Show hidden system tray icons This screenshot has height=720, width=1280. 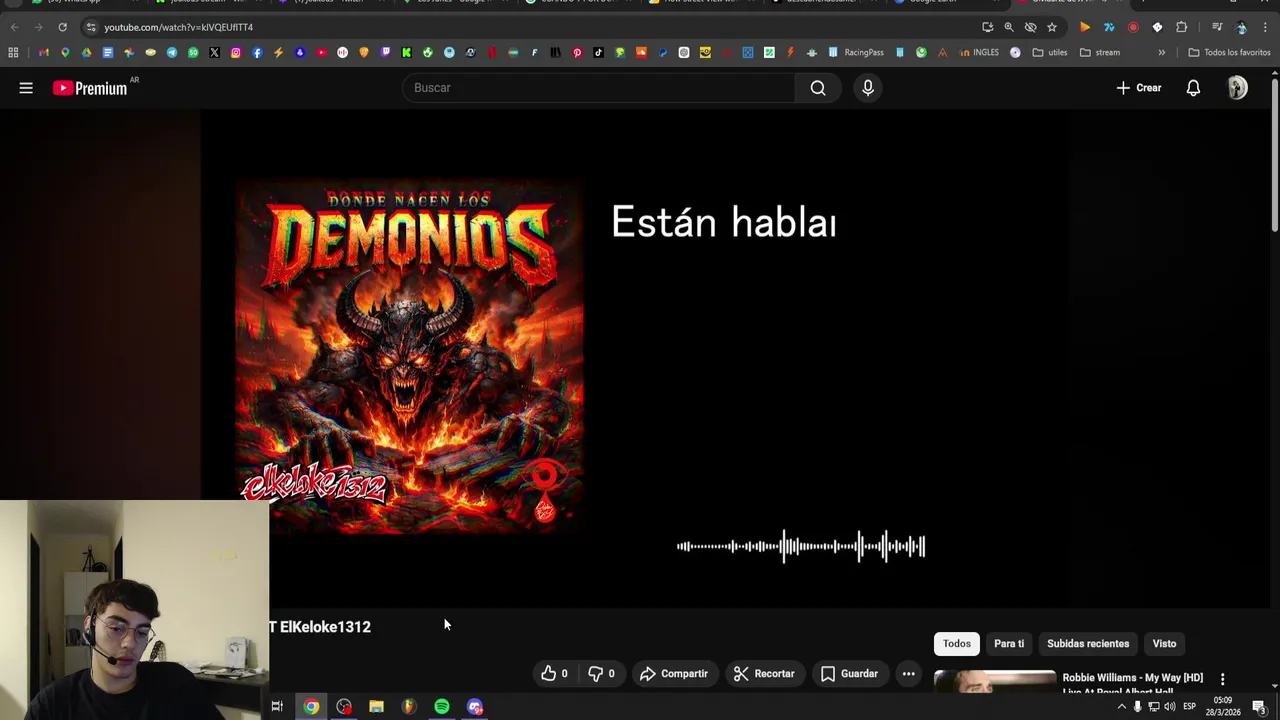(1121, 707)
